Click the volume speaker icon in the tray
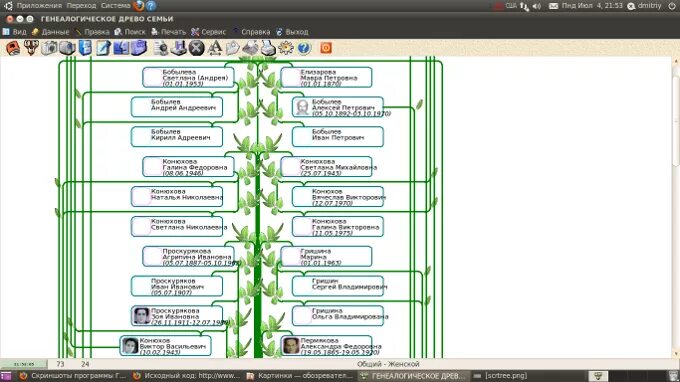 point(537,6)
